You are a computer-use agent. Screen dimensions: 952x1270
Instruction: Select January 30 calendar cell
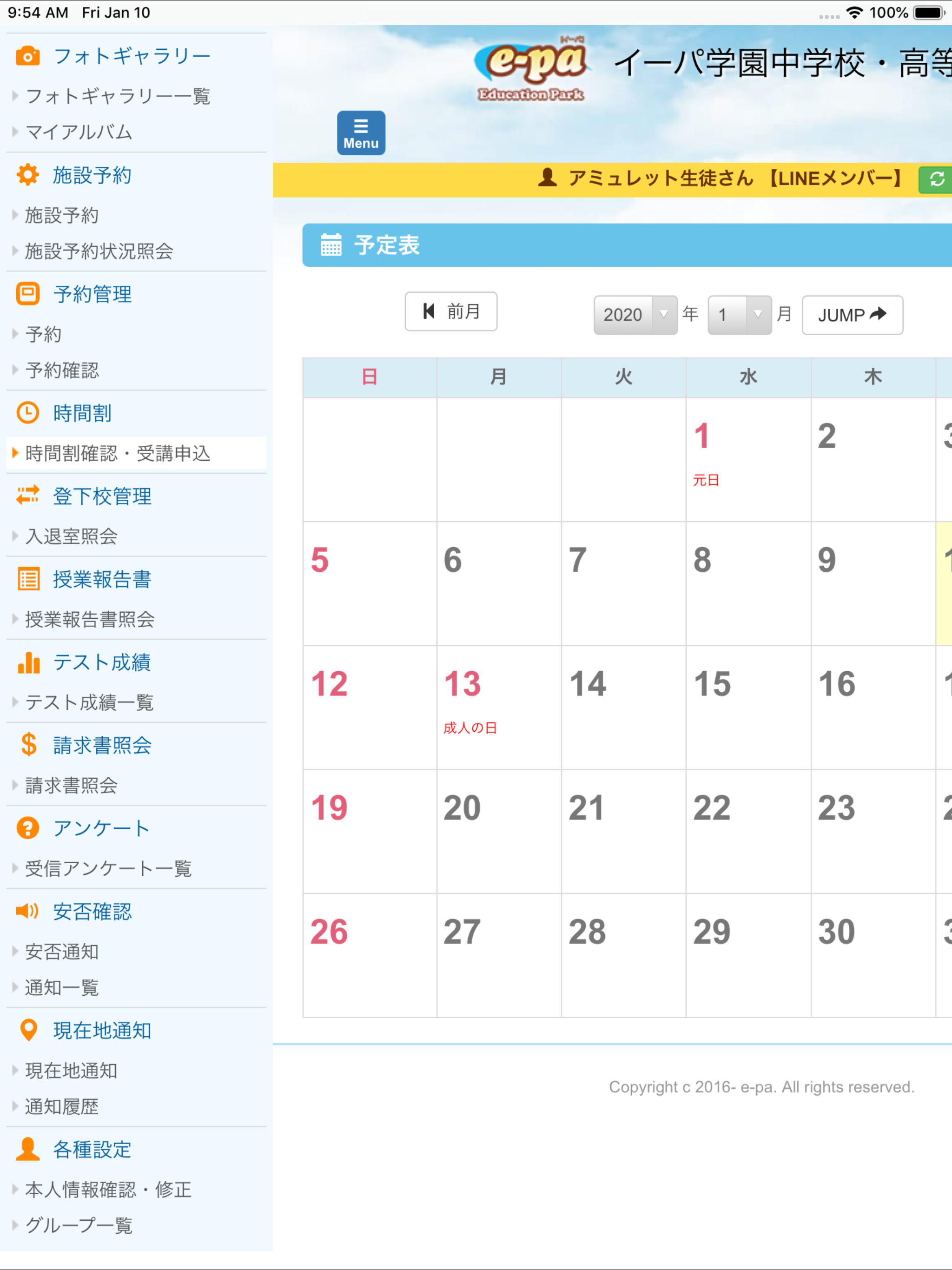[873, 955]
